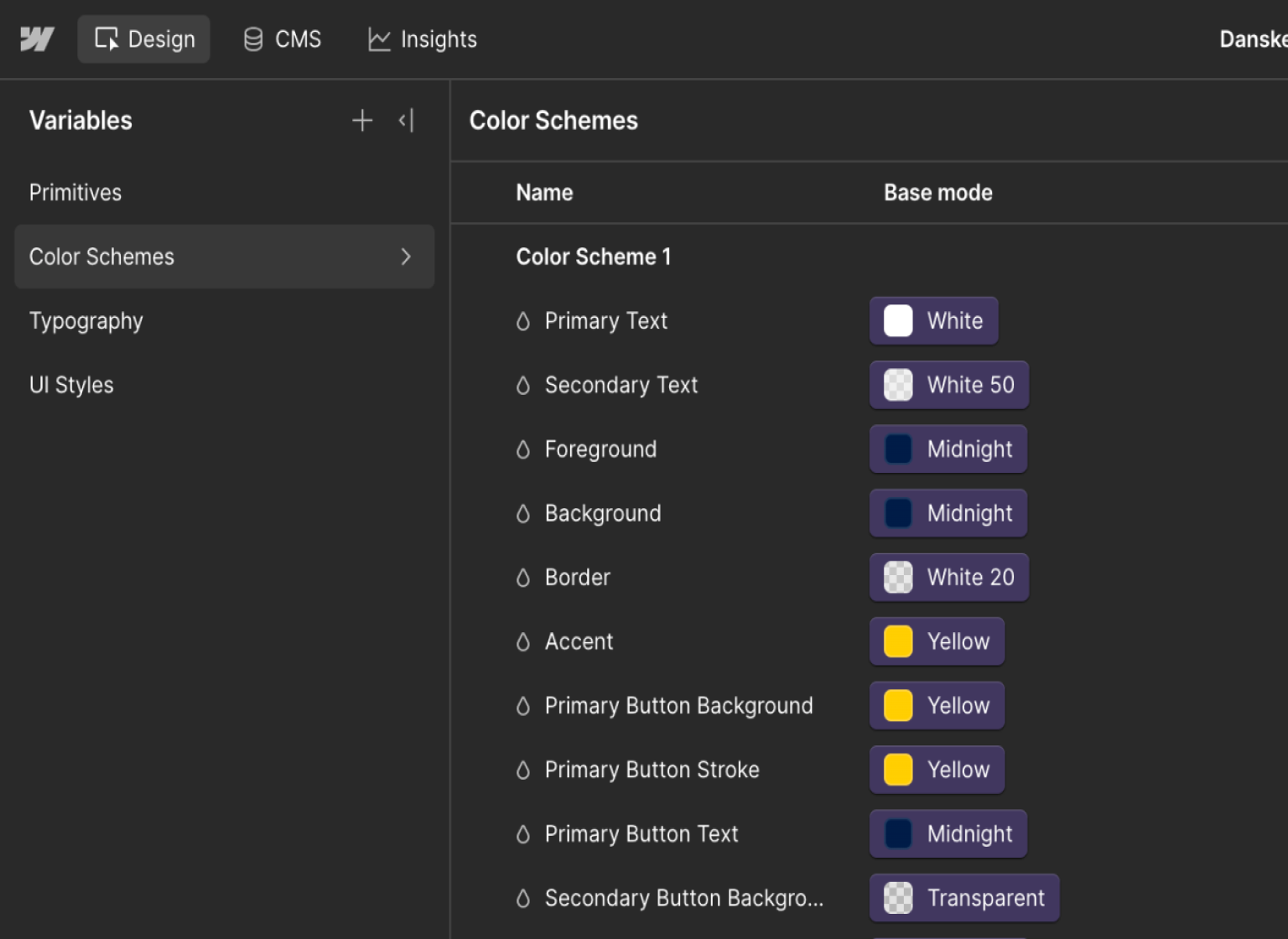
Task: Click droplet icon beside Primary Button Text
Action: point(523,834)
